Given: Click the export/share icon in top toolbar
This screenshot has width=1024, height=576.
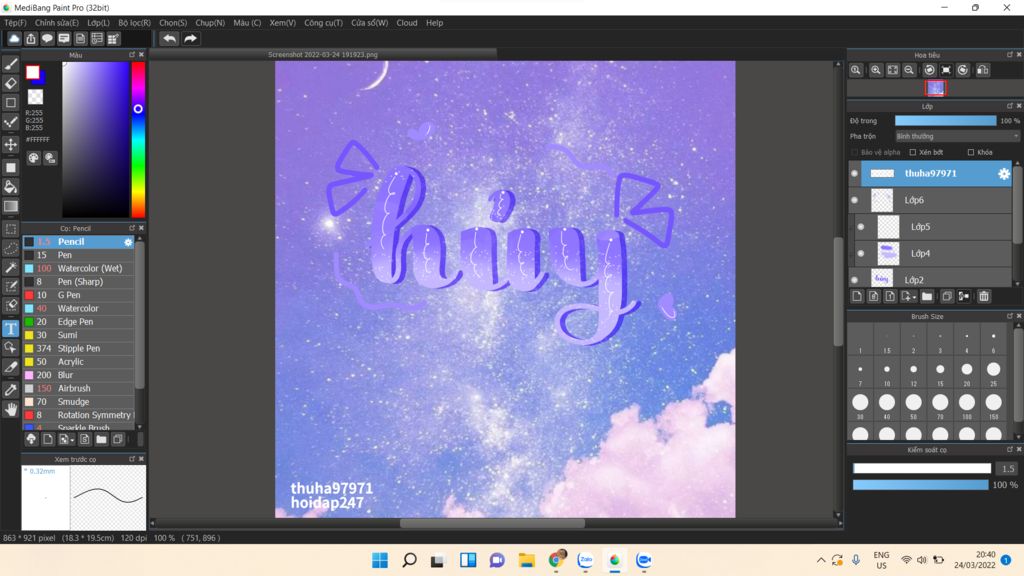Looking at the screenshot, I should pos(31,39).
